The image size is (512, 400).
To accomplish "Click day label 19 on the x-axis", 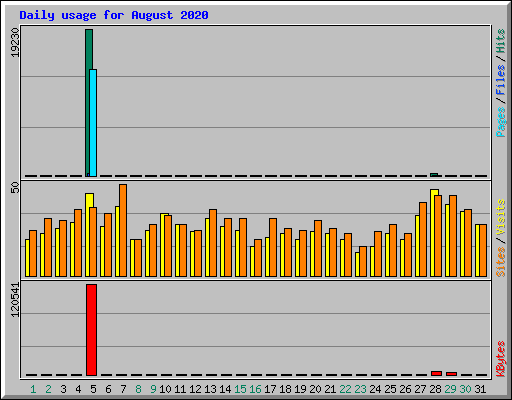I will (x=300, y=389).
